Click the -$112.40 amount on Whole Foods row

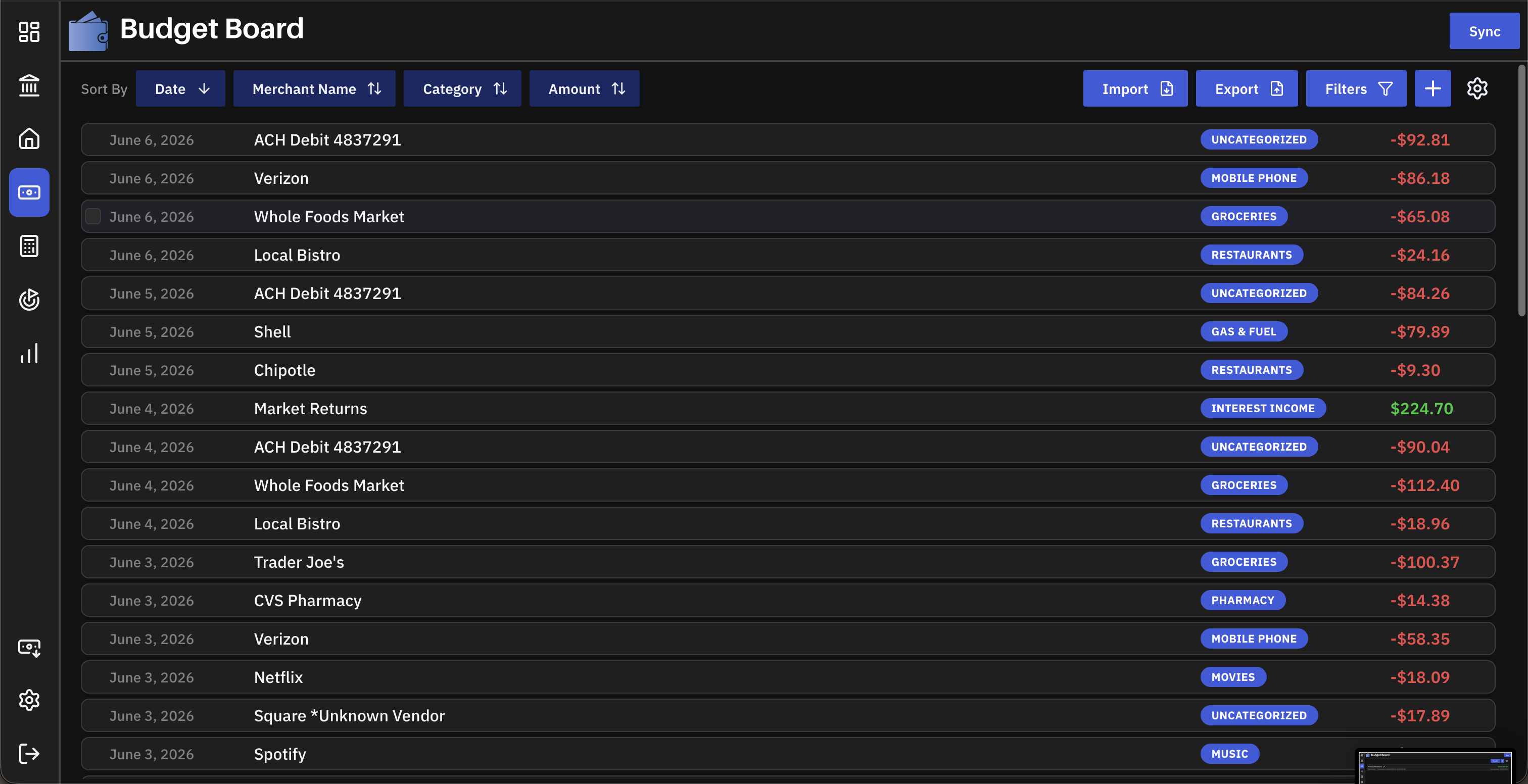click(1425, 485)
